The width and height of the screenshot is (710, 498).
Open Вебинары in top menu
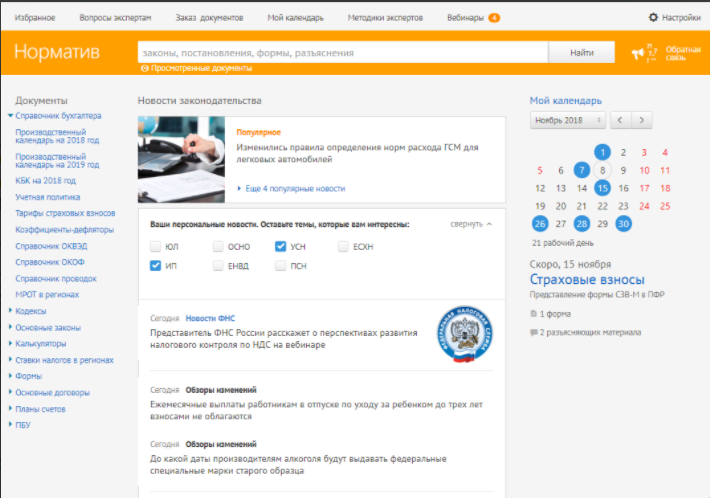(x=465, y=18)
